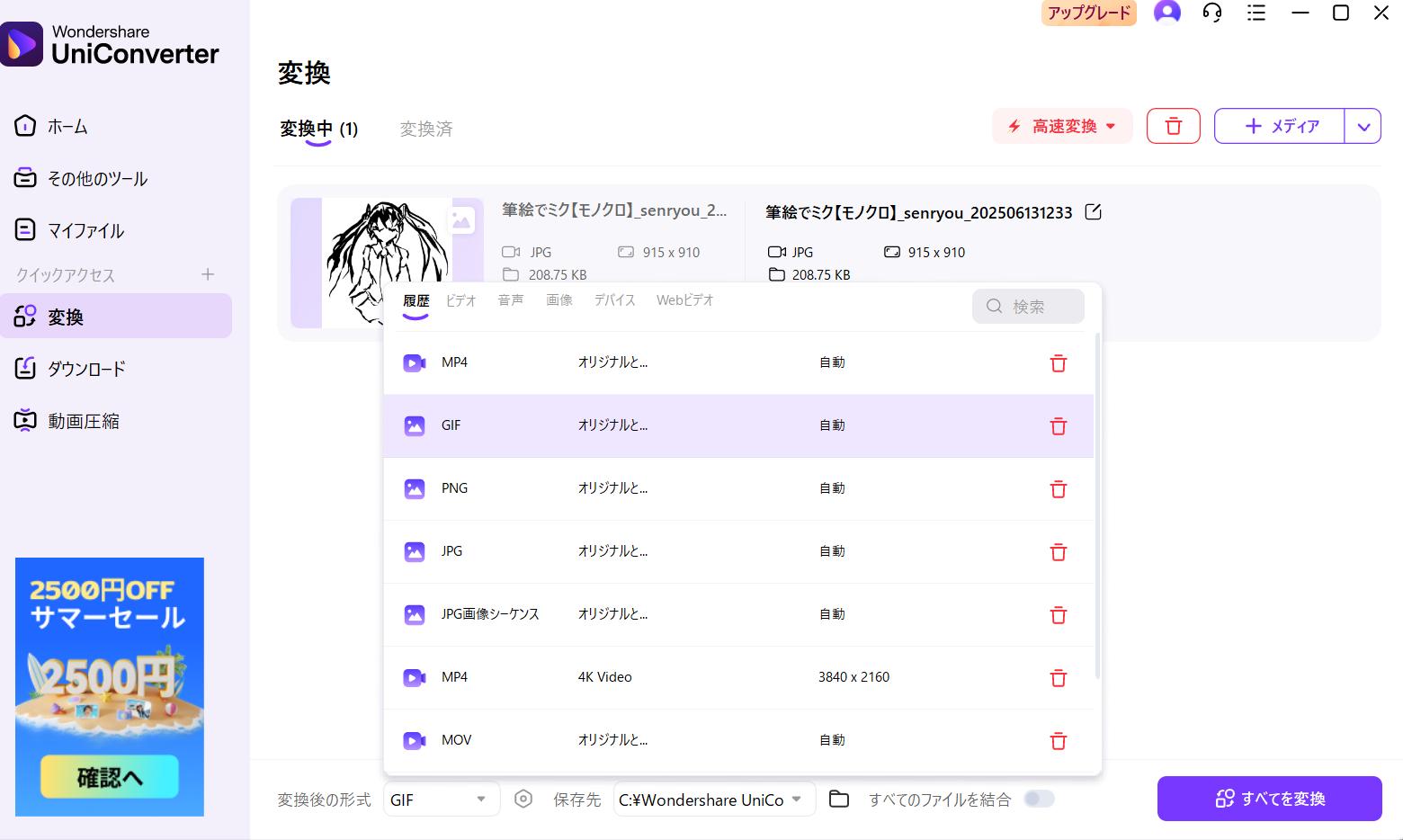Select the 画像 format tab
Viewport: 1403px width, 840px height.
559,300
